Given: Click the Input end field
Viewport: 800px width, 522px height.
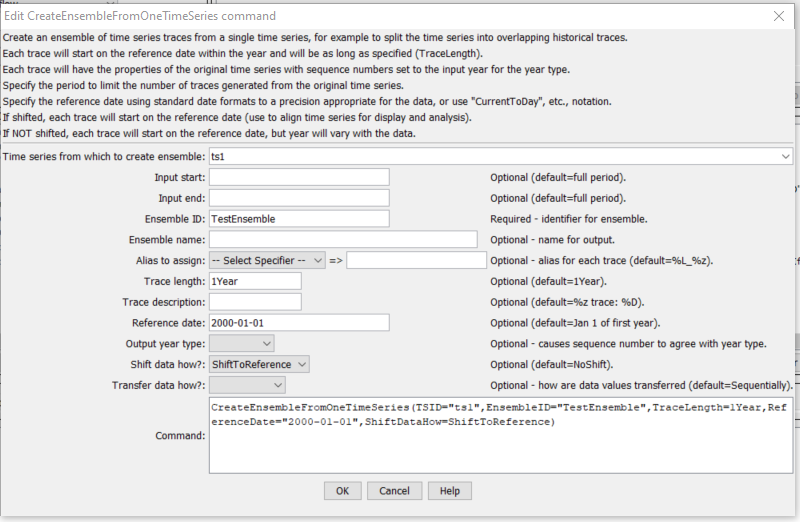Looking at the screenshot, I should pyautogui.click(x=299, y=198).
